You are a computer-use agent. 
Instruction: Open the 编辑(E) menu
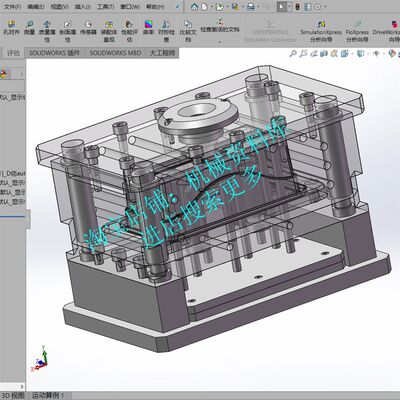pos(36,7)
